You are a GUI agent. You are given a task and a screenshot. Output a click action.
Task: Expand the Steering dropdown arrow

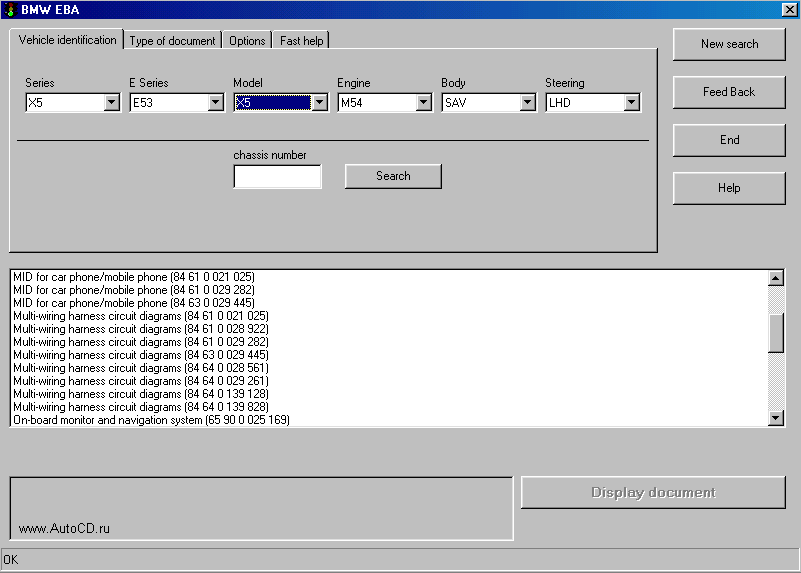click(x=632, y=103)
